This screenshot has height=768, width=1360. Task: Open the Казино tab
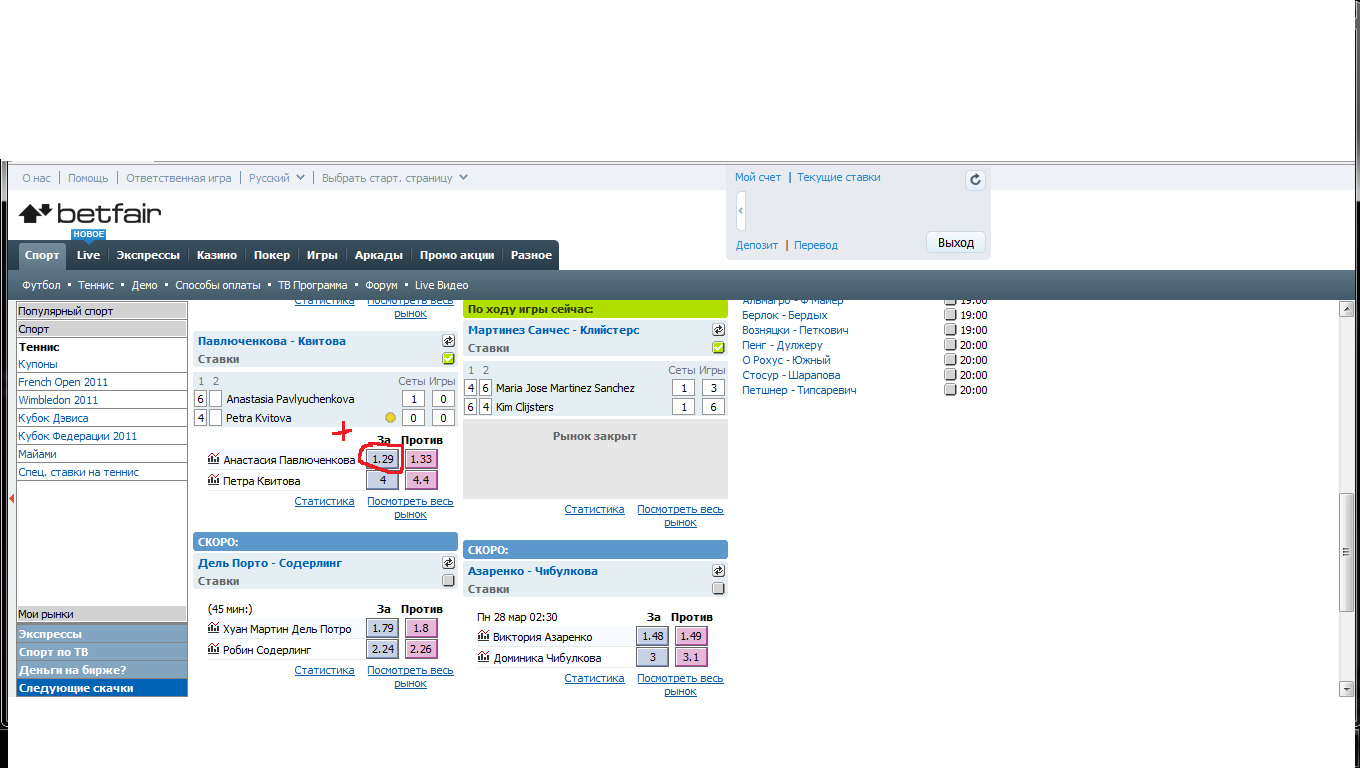(217, 255)
